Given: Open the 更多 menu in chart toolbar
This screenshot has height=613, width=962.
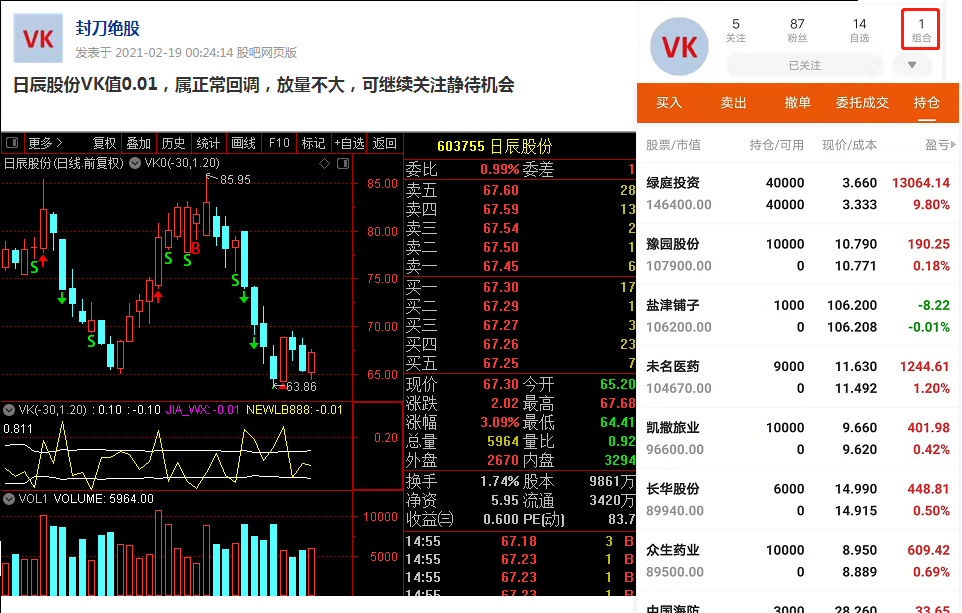Looking at the screenshot, I should tap(45, 143).
